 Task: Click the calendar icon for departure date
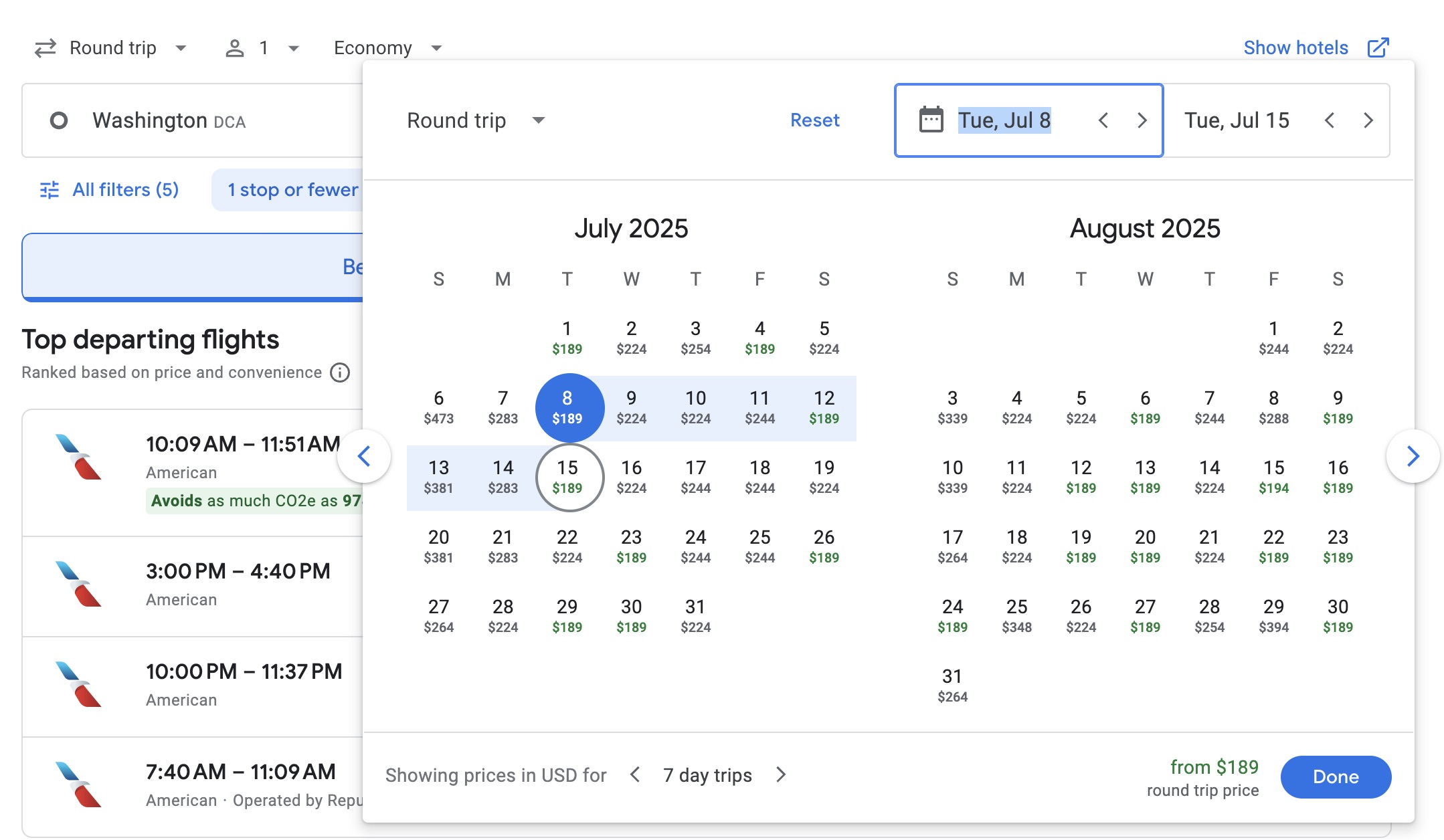930,119
